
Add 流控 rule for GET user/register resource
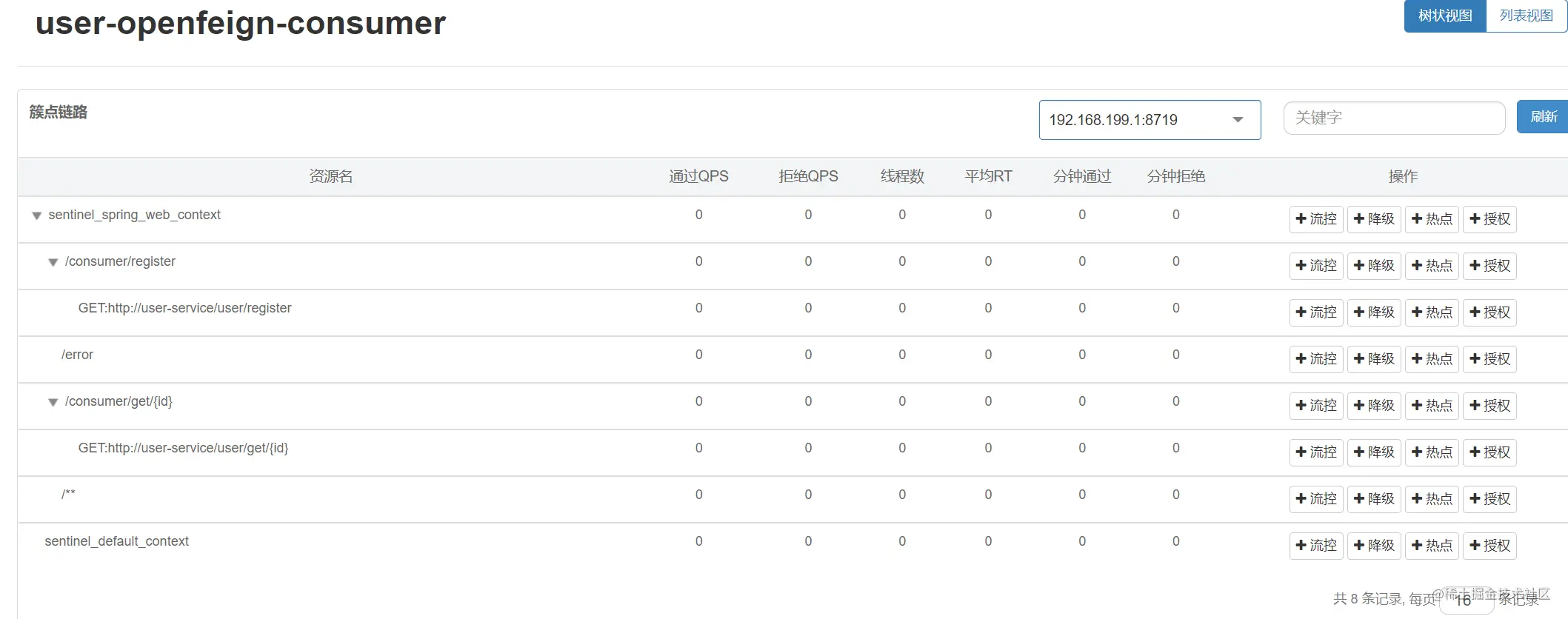[1316, 312]
